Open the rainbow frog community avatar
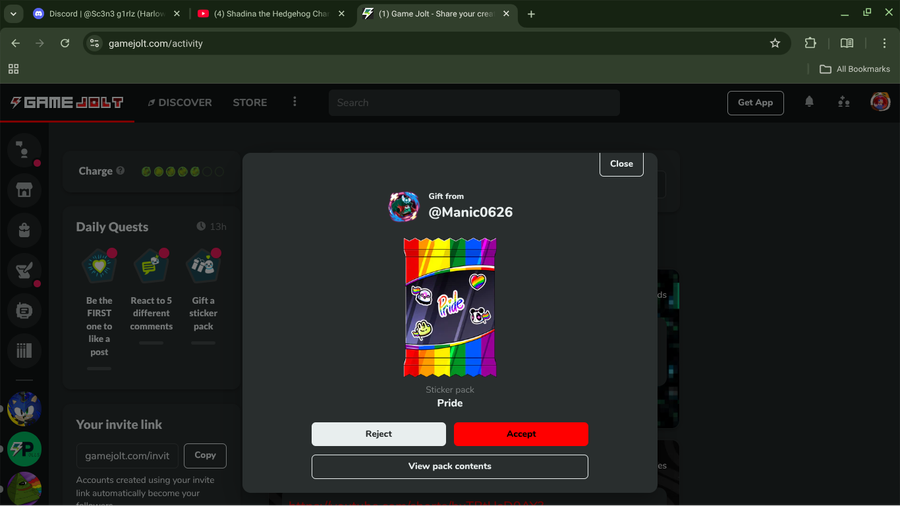Viewport: 900px width, 506px height. [x=24, y=488]
